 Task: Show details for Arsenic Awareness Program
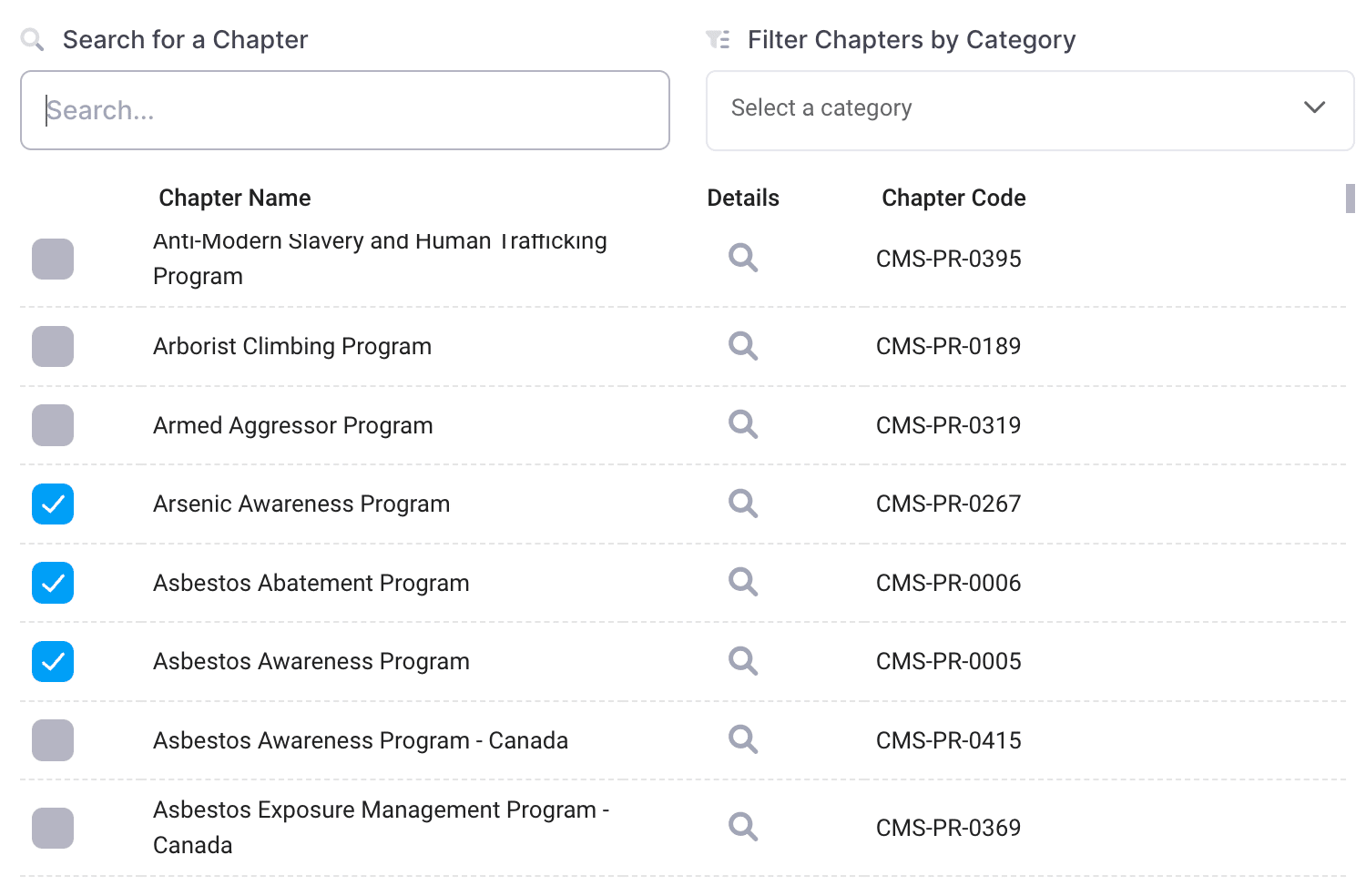[x=743, y=504]
